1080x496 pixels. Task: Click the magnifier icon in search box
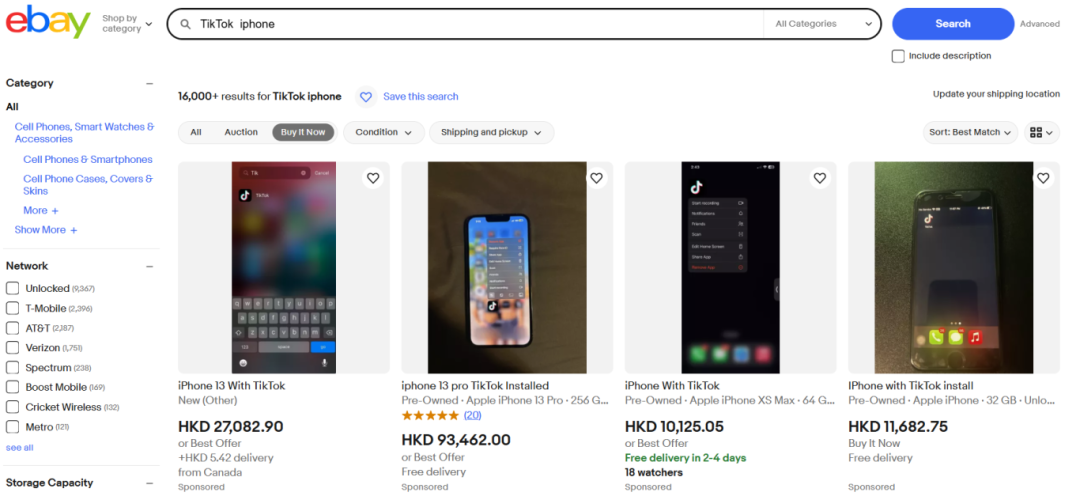coord(185,24)
